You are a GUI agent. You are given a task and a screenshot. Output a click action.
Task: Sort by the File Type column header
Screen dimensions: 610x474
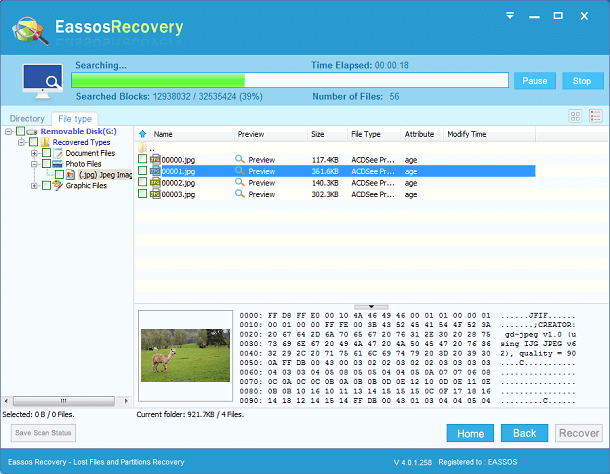(x=374, y=134)
